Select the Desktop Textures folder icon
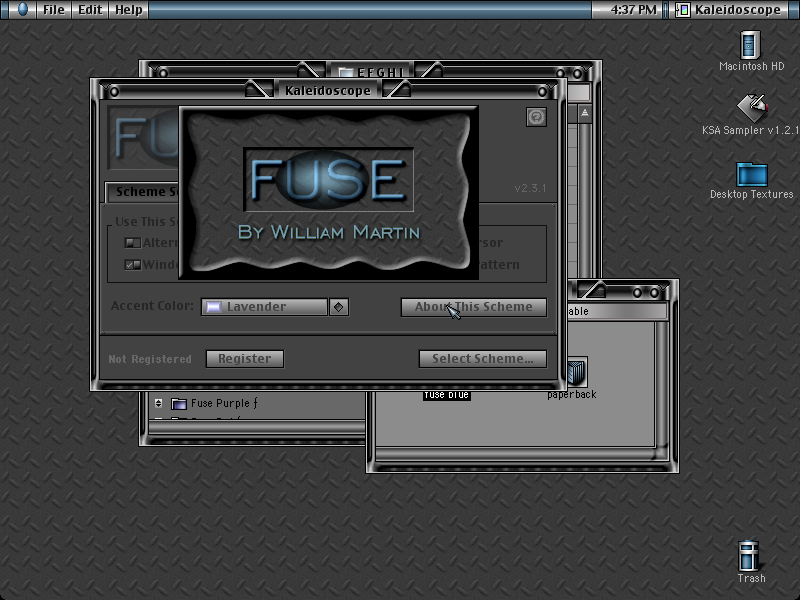Image resolution: width=800 pixels, height=600 pixels. tap(752, 174)
